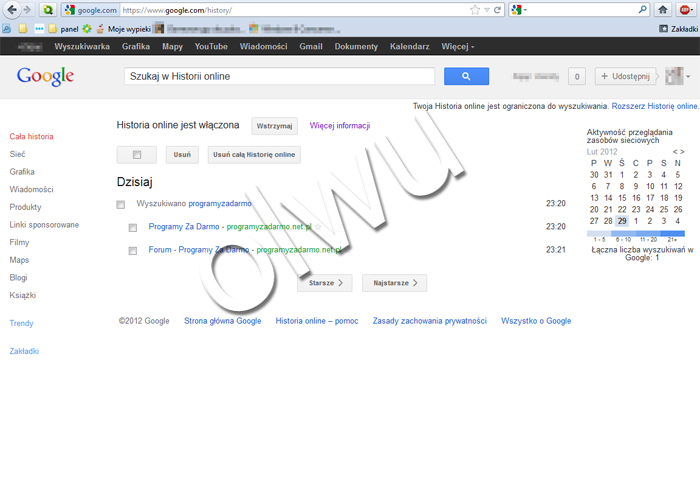Check the Forum - Programy Za Darmo checkbox

[x=133, y=251]
